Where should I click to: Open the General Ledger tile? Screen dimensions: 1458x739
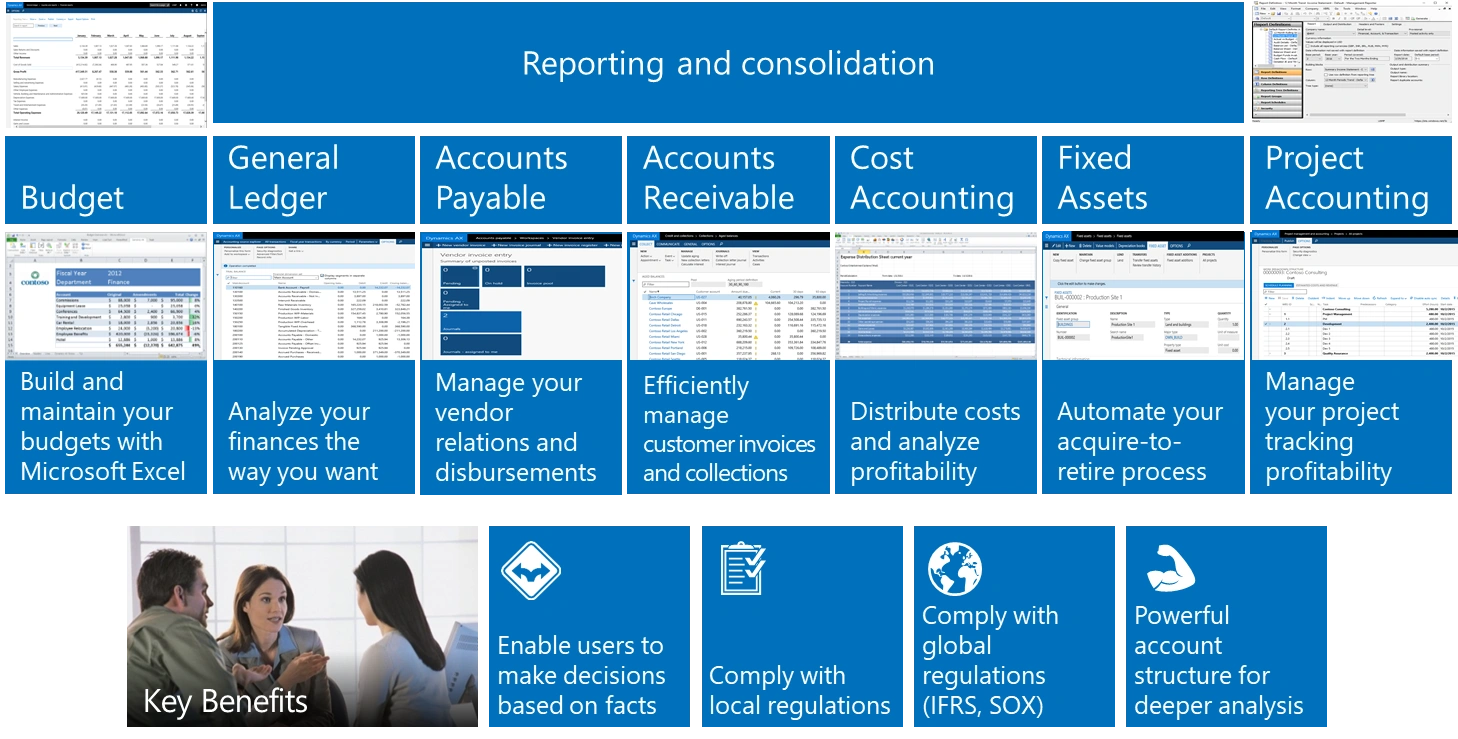(x=314, y=181)
